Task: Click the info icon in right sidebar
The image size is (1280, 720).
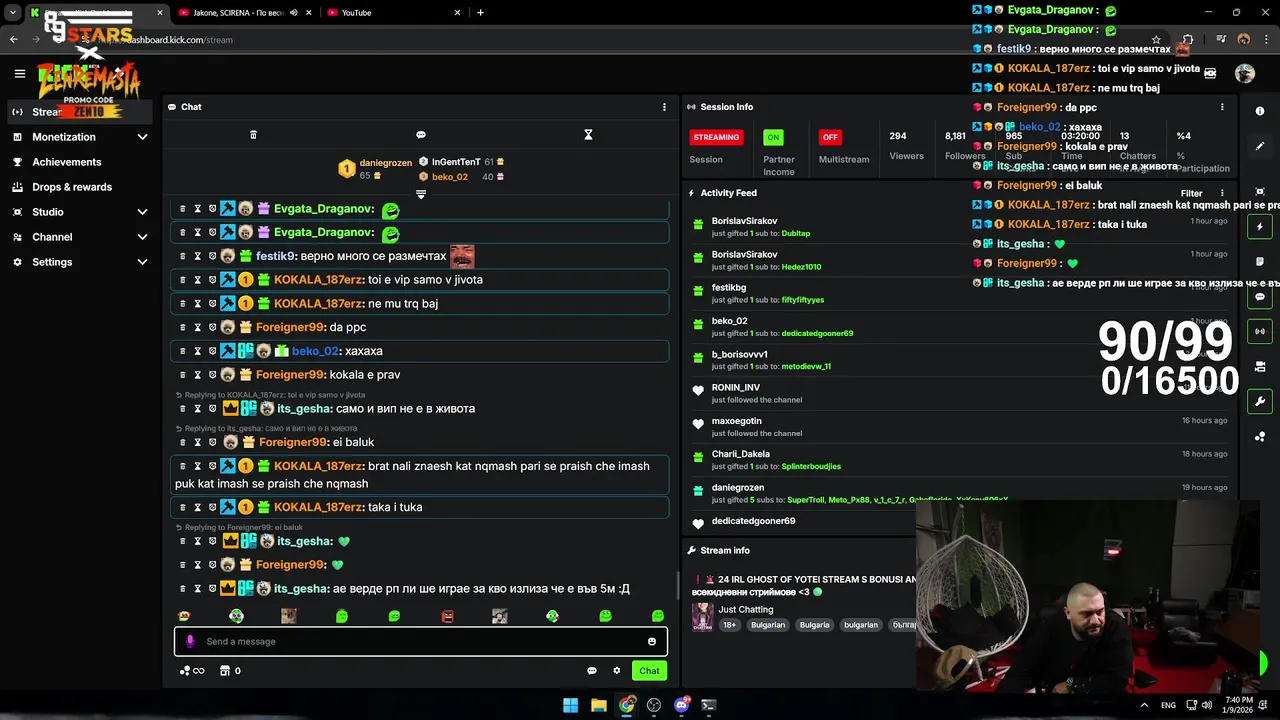Action: [x=1260, y=111]
